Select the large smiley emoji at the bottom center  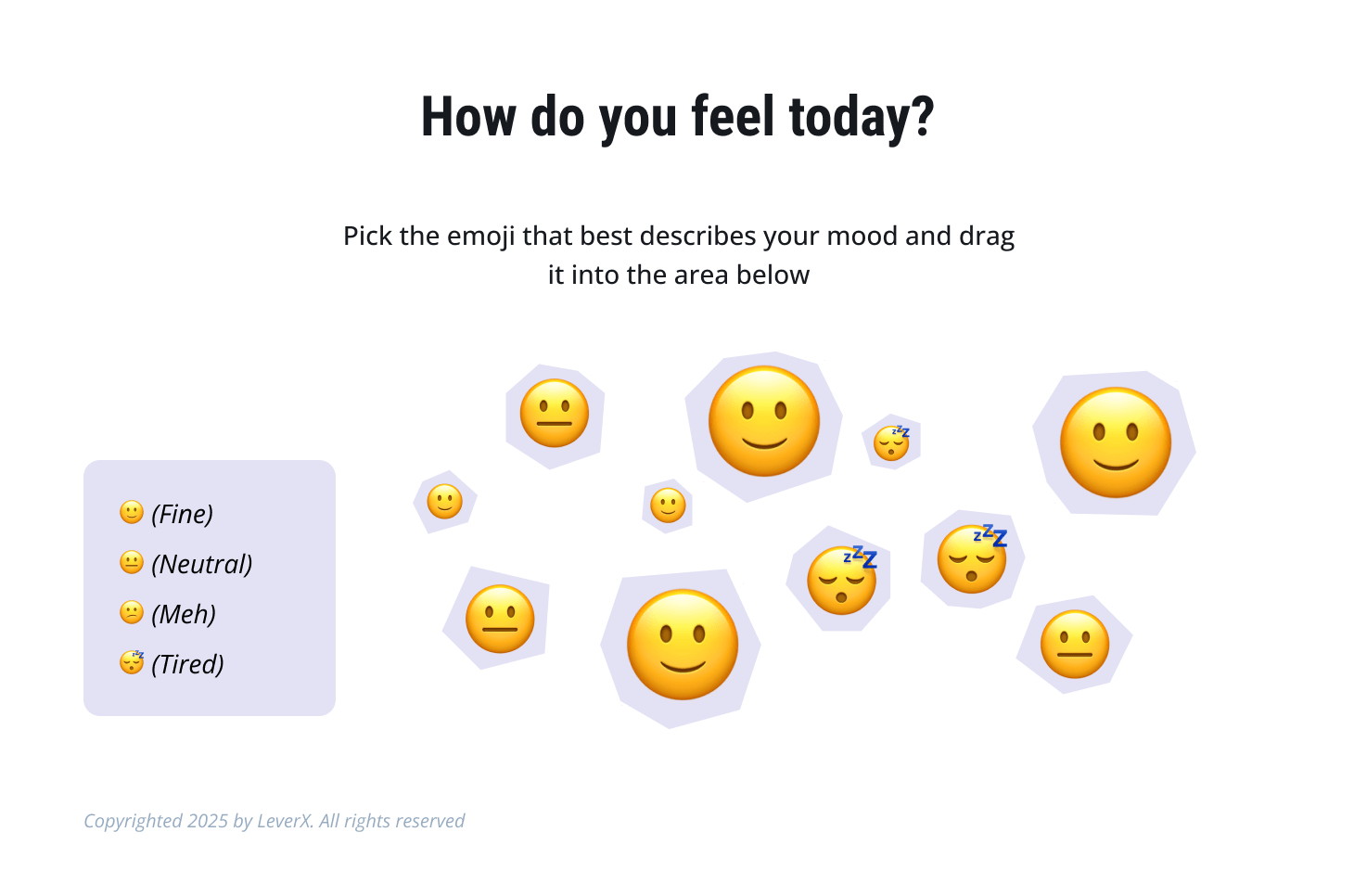(x=683, y=645)
